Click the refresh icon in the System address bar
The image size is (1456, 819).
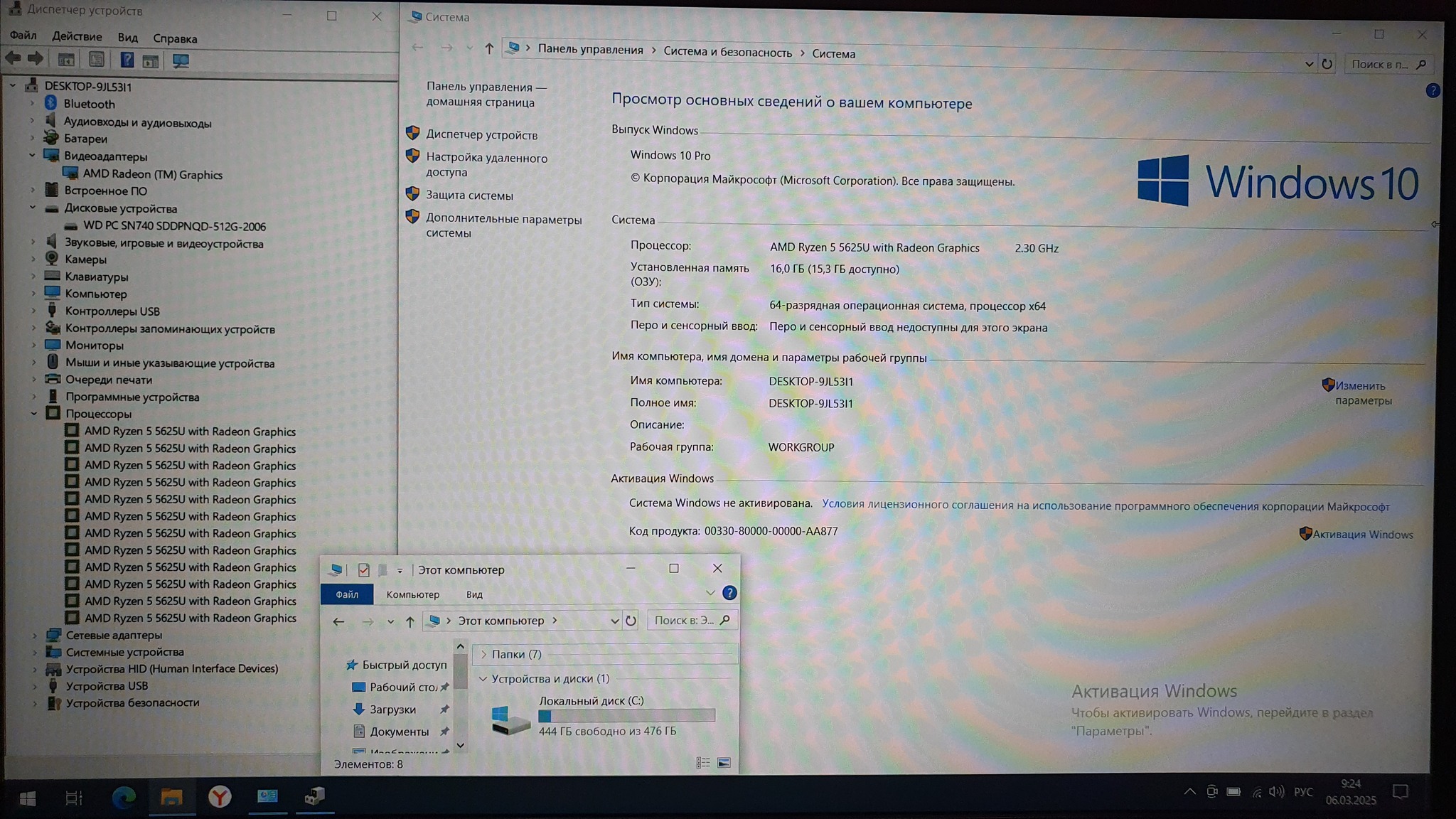click(x=1327, y=64)
